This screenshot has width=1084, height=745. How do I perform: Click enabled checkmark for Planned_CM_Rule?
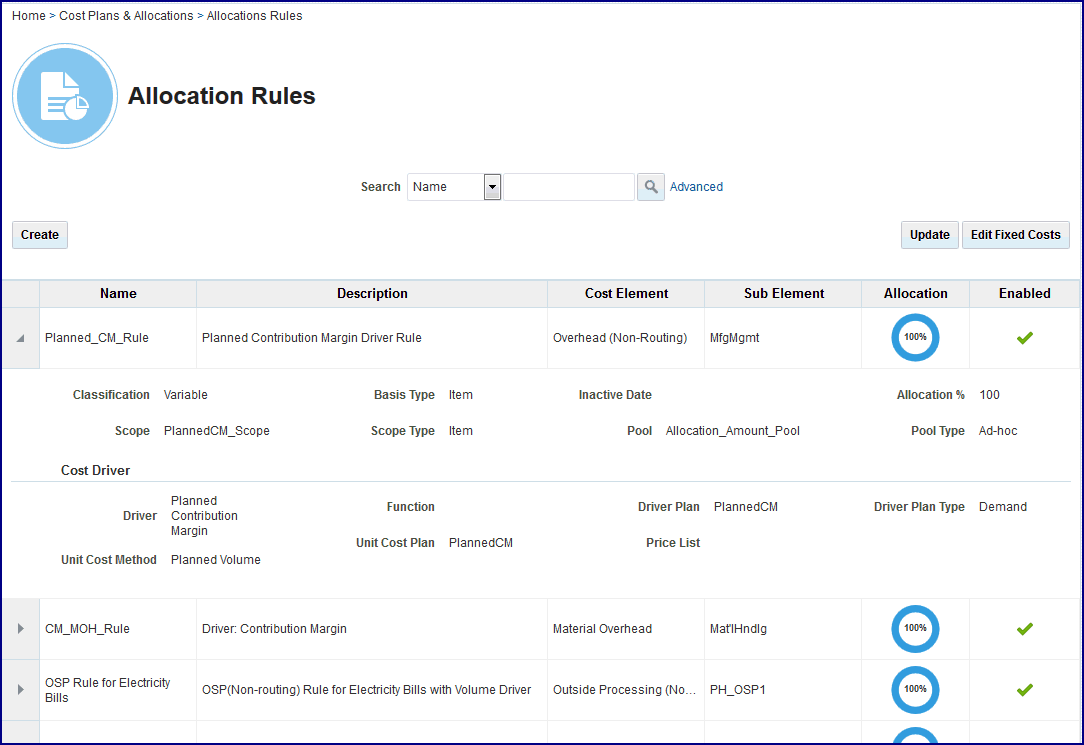1025,337
